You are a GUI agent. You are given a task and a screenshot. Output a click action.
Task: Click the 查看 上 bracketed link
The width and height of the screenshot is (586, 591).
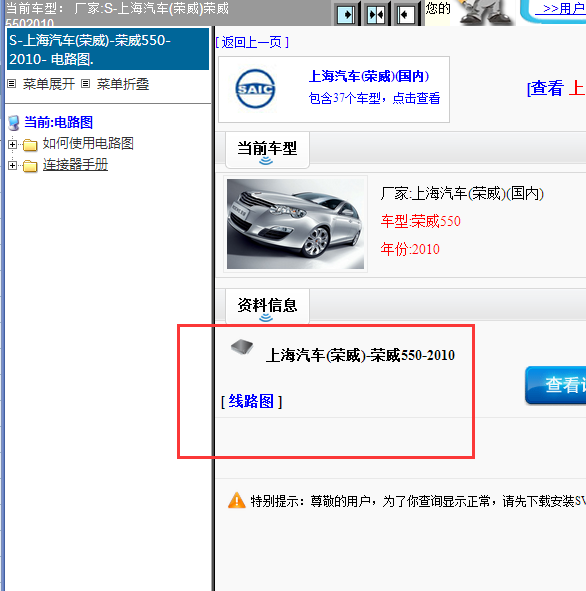pyautogui.click(x=556, y=89)
